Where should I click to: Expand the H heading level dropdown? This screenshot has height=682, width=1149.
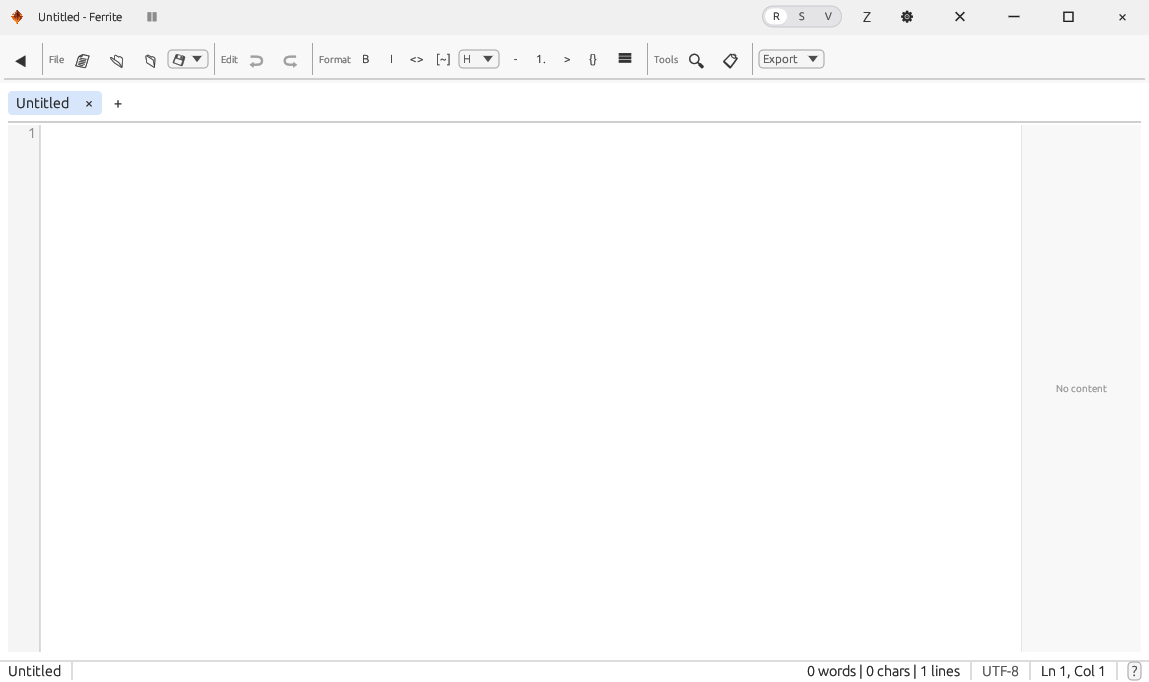point(479,60)
